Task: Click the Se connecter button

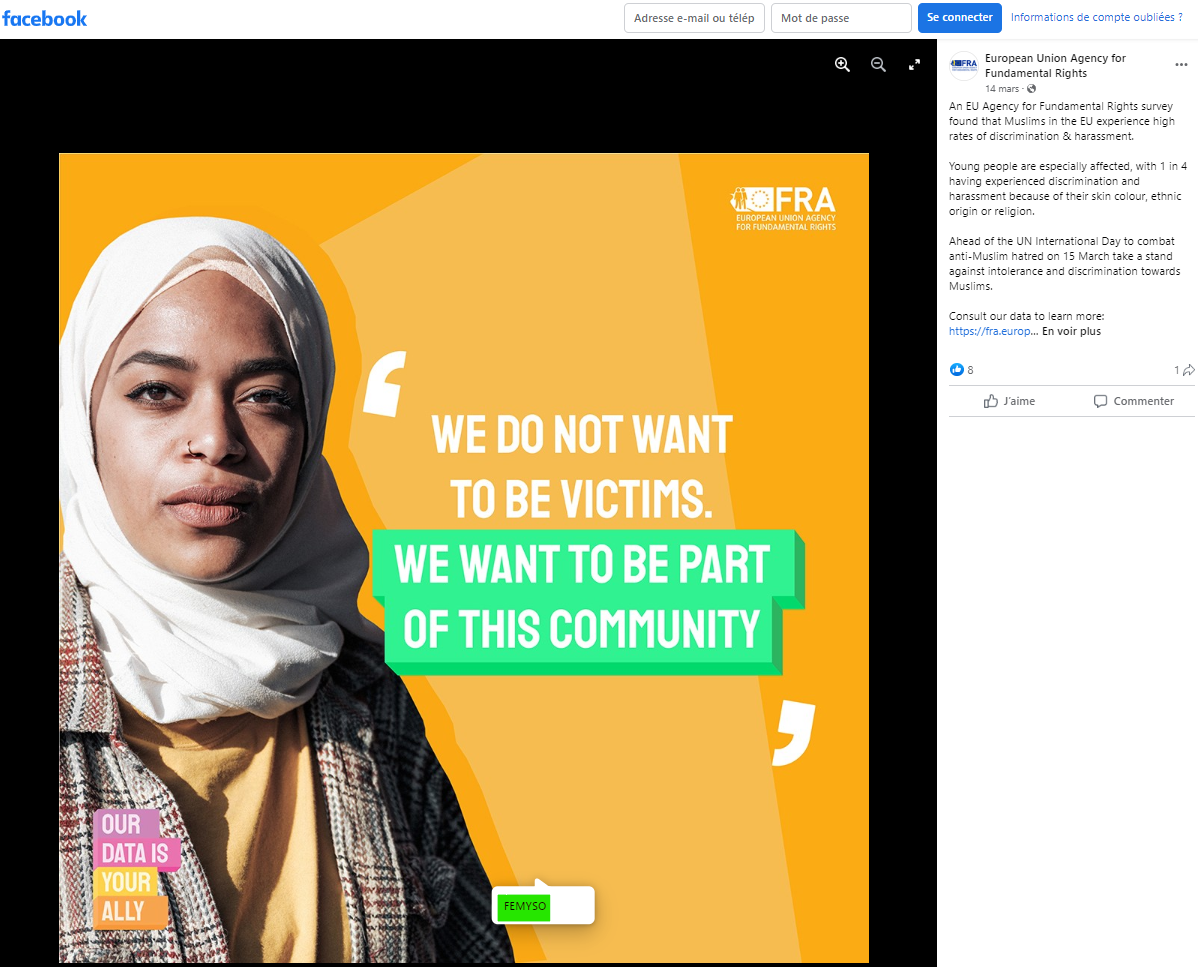Action: coord(960,18)
